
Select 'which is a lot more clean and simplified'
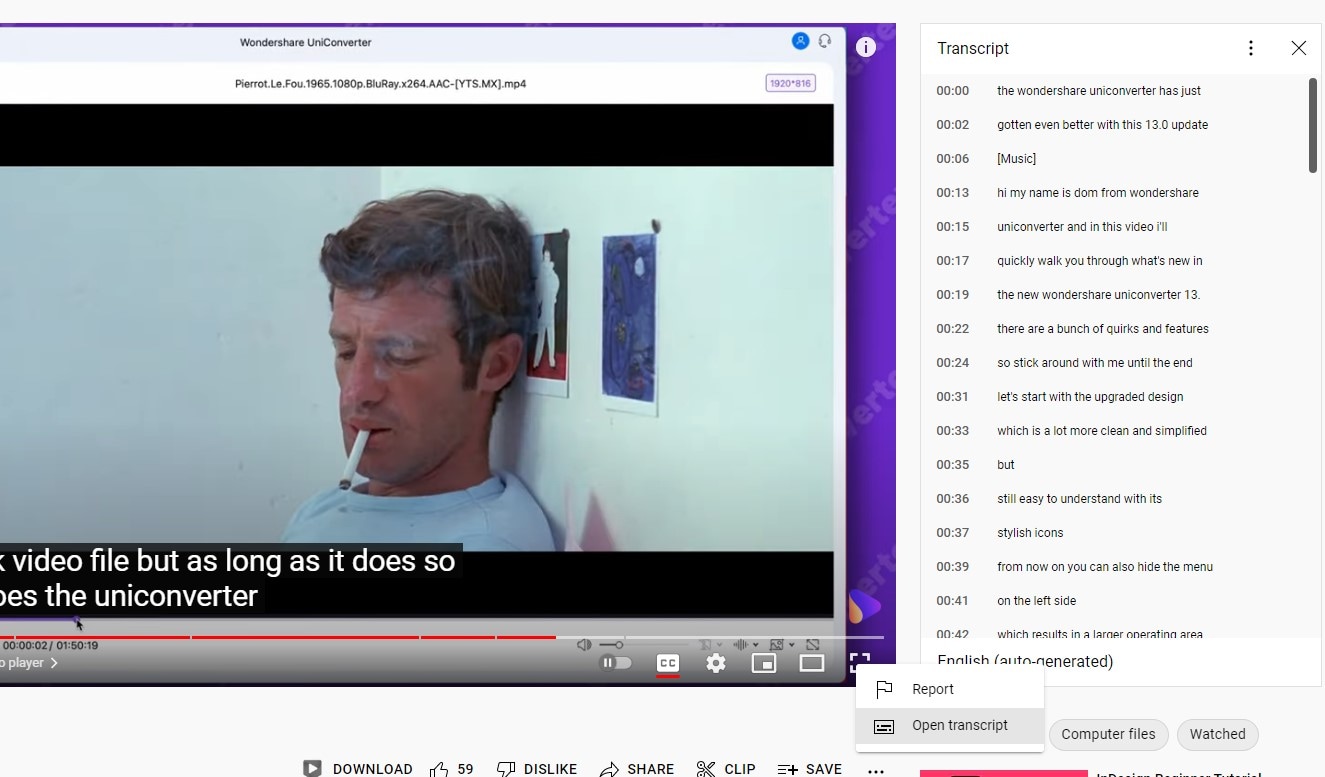coord(1114,431)
